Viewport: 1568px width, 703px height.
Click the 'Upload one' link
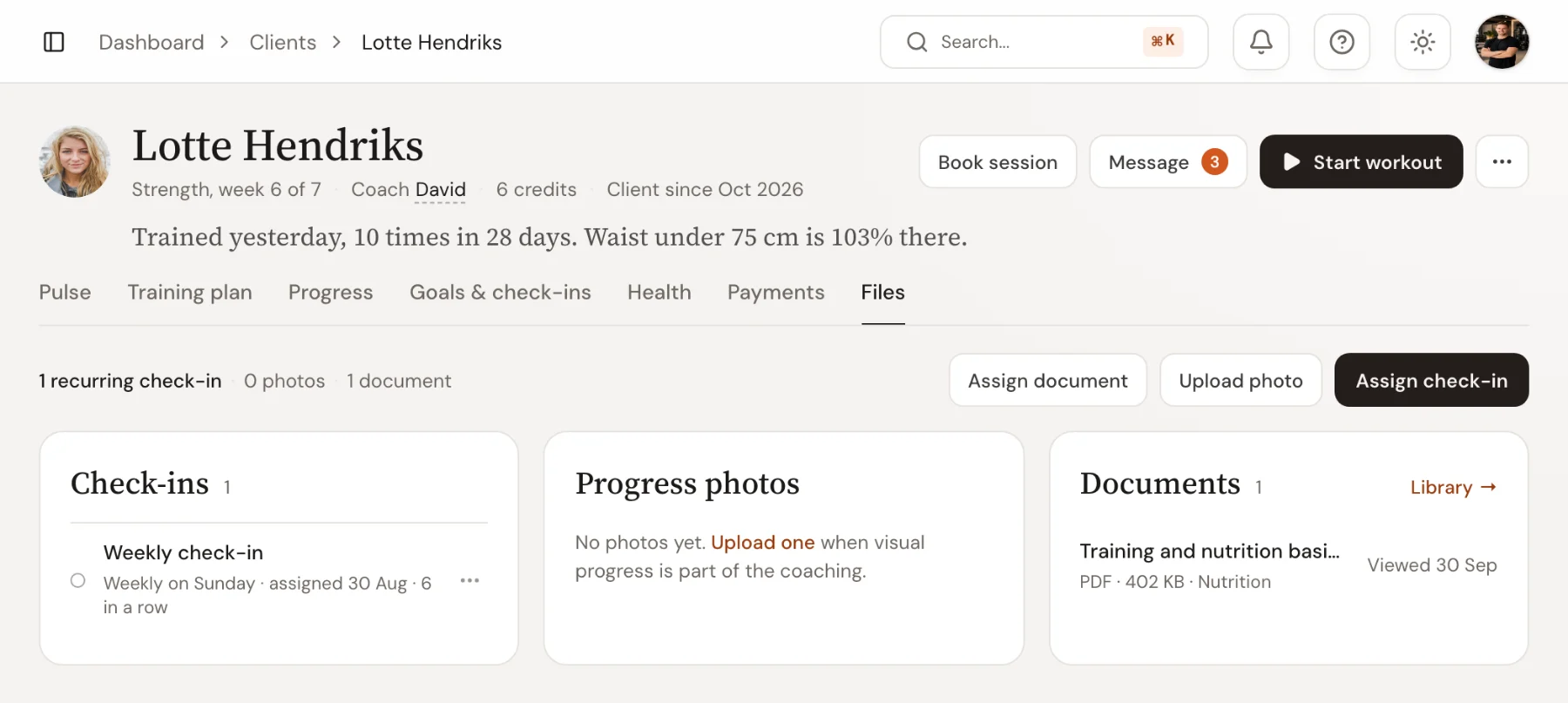click(x=762, y=542)
